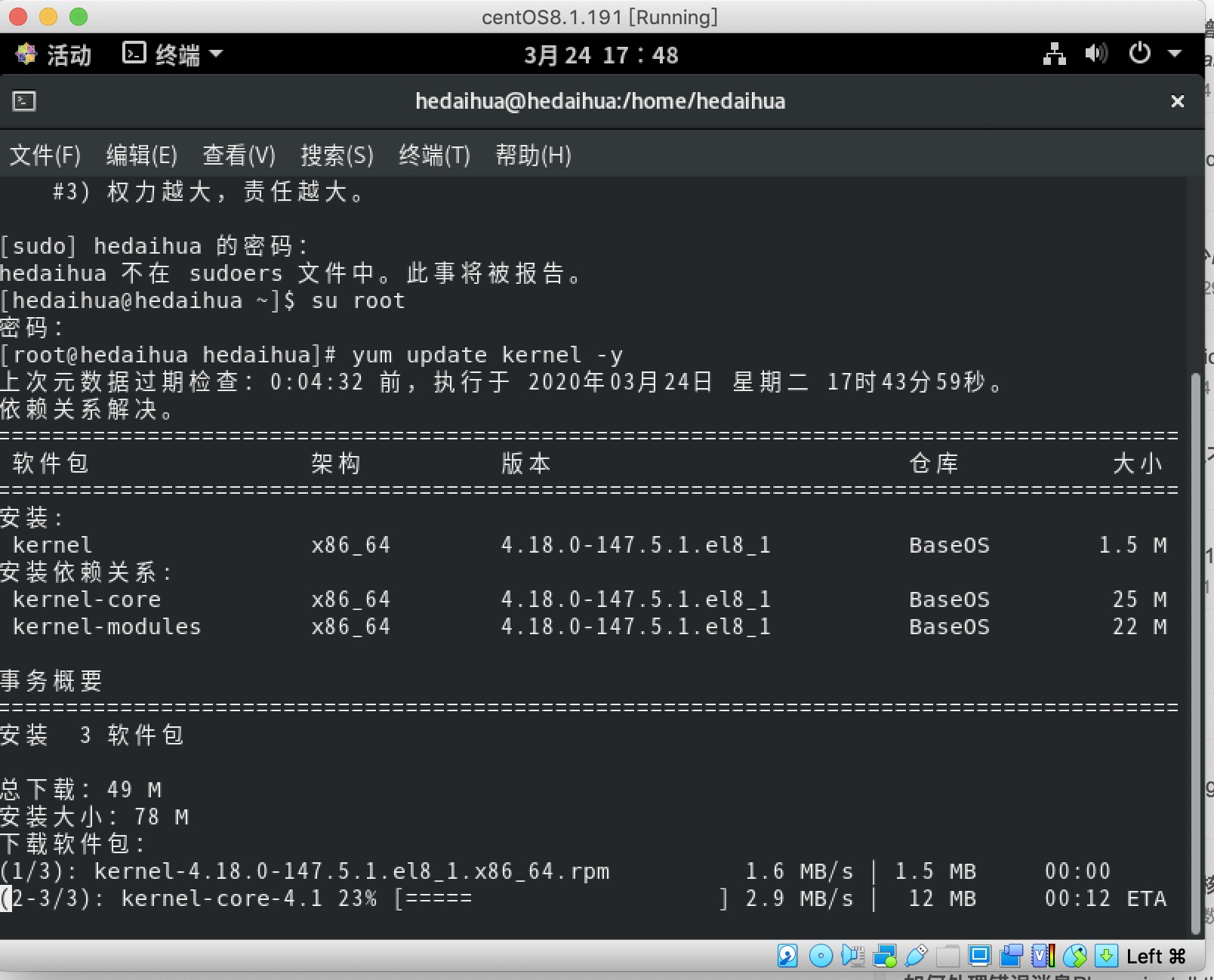Click the column header 软件包
1214x980 pixels.
click(51, 463)
